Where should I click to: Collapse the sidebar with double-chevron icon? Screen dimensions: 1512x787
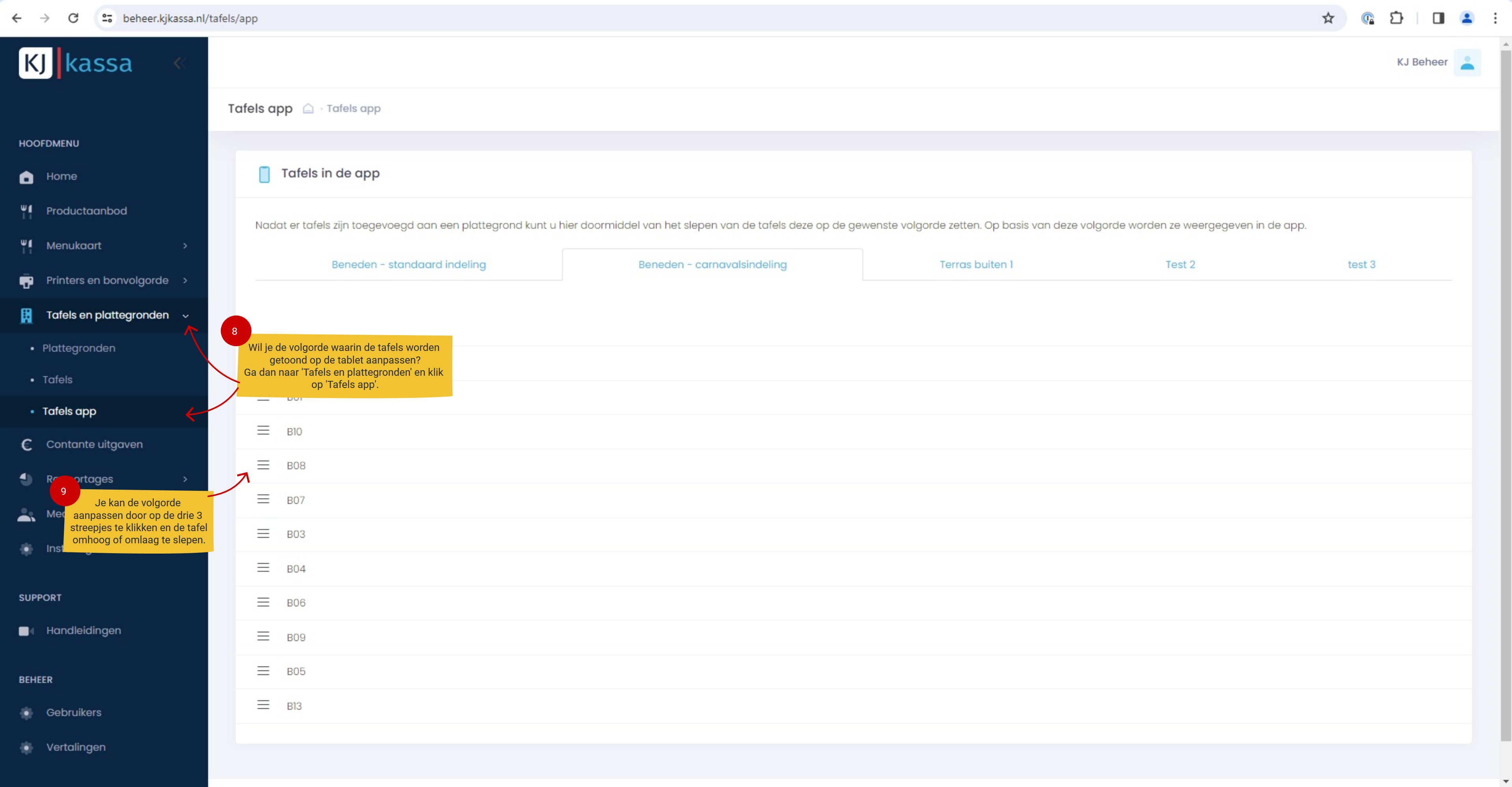coord(180,63)
